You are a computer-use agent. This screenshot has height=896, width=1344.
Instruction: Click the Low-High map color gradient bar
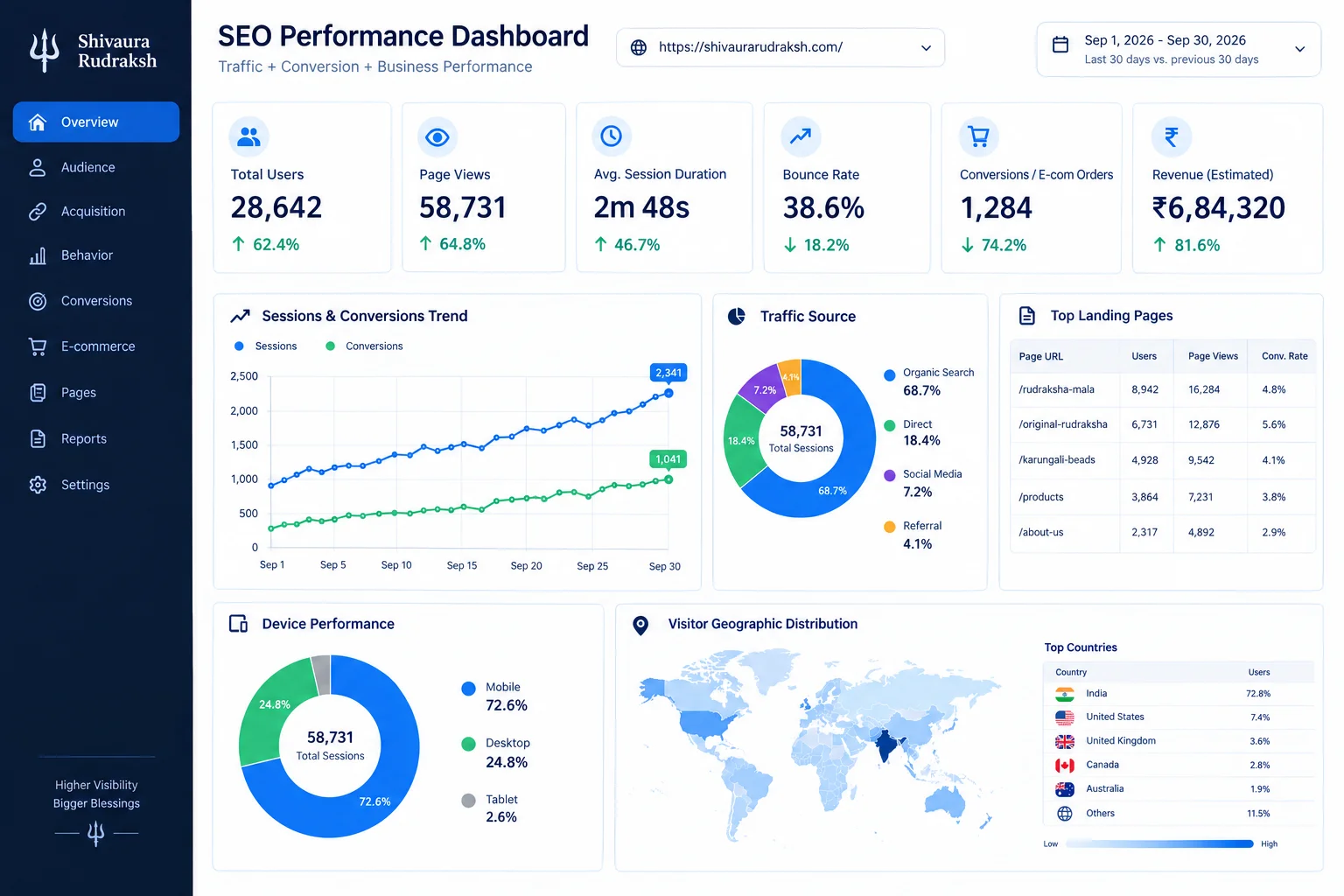tap(1159, 844)
